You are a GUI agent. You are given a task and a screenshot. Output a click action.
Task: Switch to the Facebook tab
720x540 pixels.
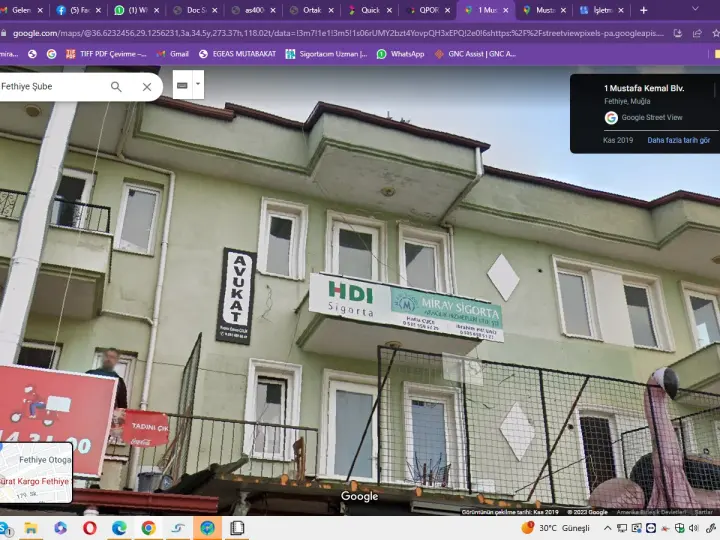click(x=79, y=10)
